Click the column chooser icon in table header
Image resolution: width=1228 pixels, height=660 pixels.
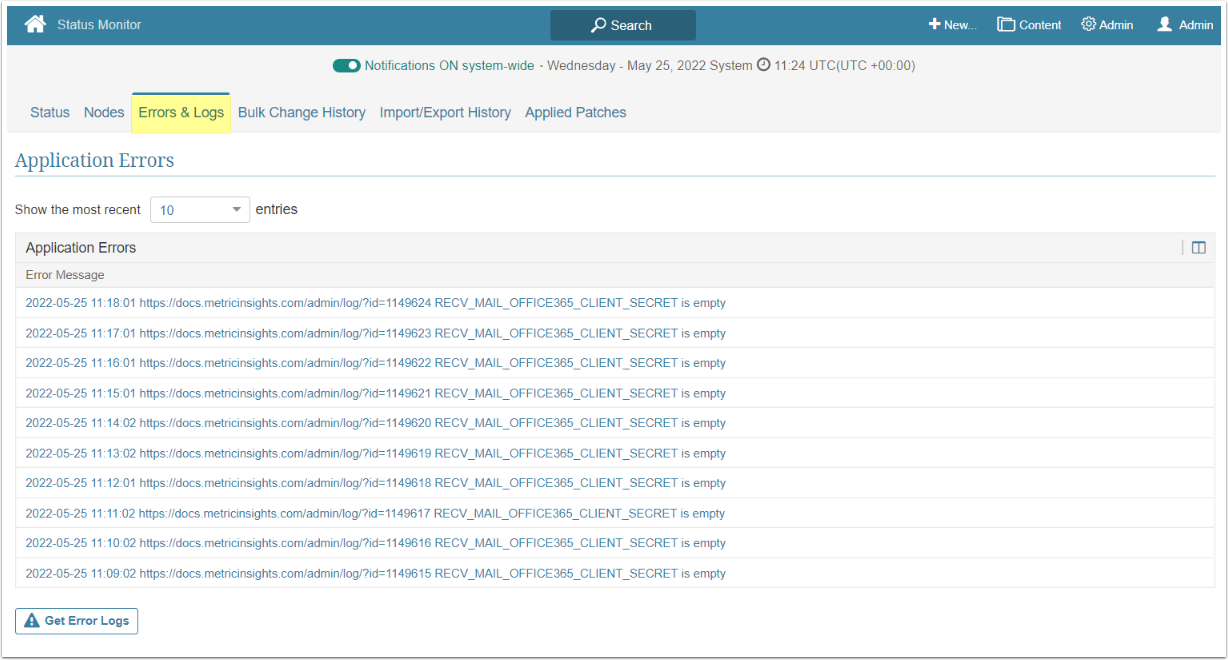[x=1198, y=248]
